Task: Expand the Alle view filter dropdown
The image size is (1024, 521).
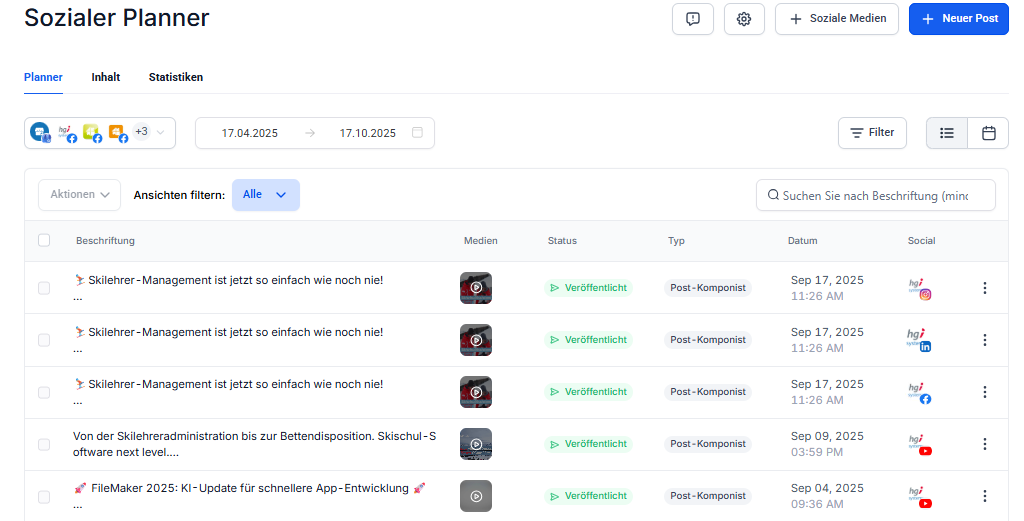Action: pyautogui.click(x=265, y=195)
